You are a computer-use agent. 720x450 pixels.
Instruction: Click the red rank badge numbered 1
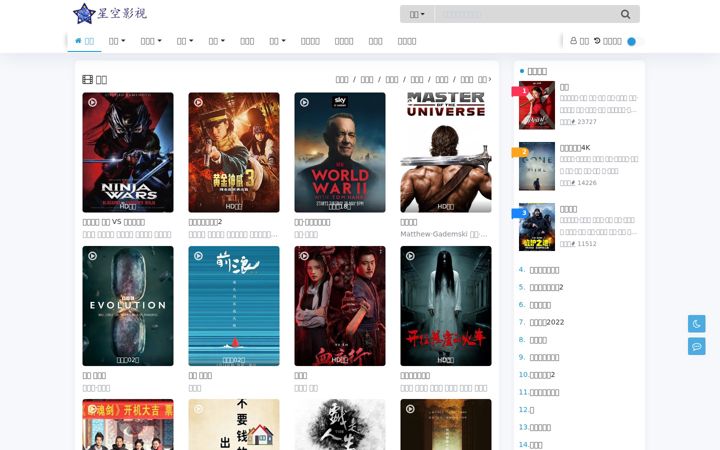(521, 91)
